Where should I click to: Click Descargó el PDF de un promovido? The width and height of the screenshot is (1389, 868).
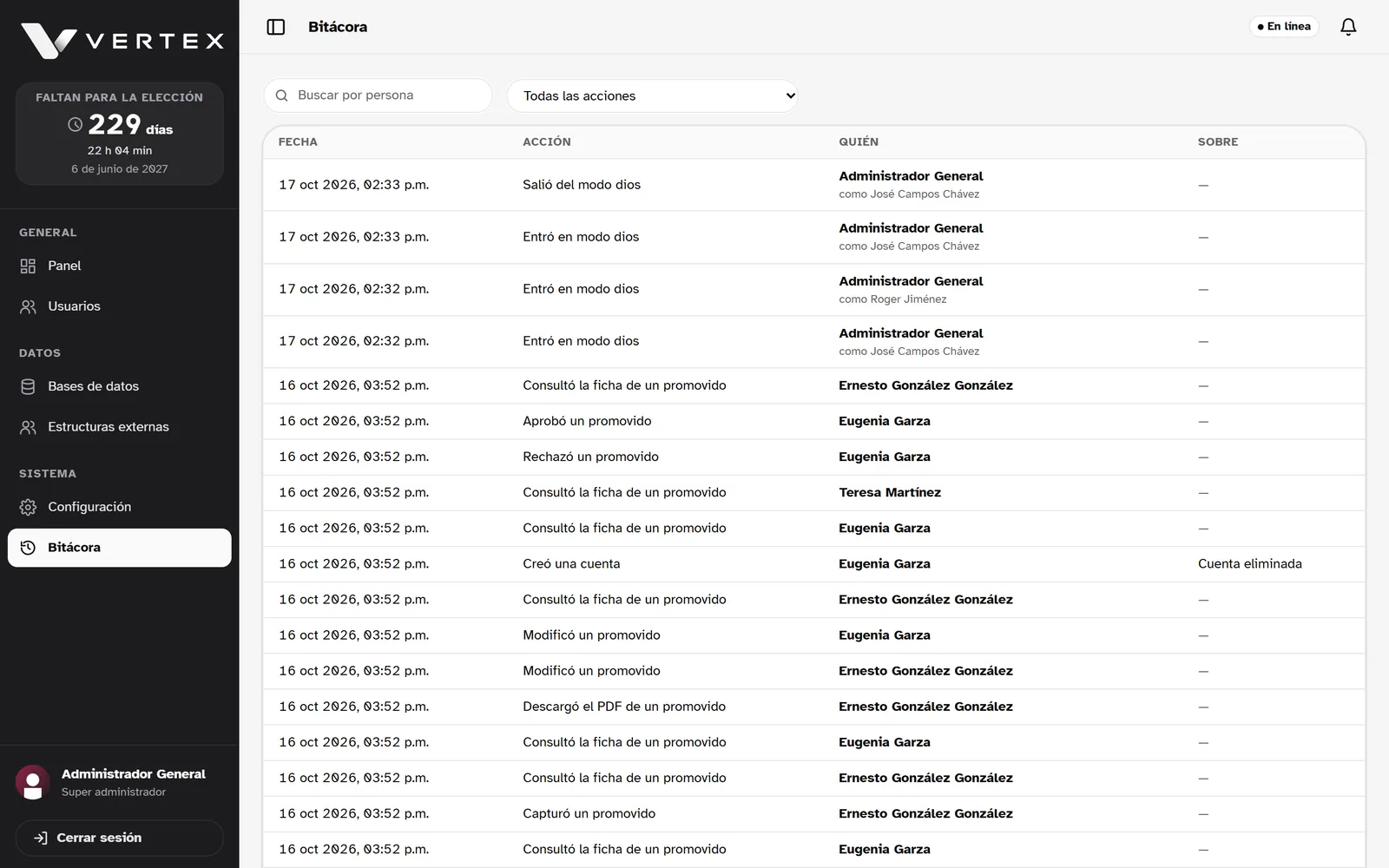coord(624,707)
